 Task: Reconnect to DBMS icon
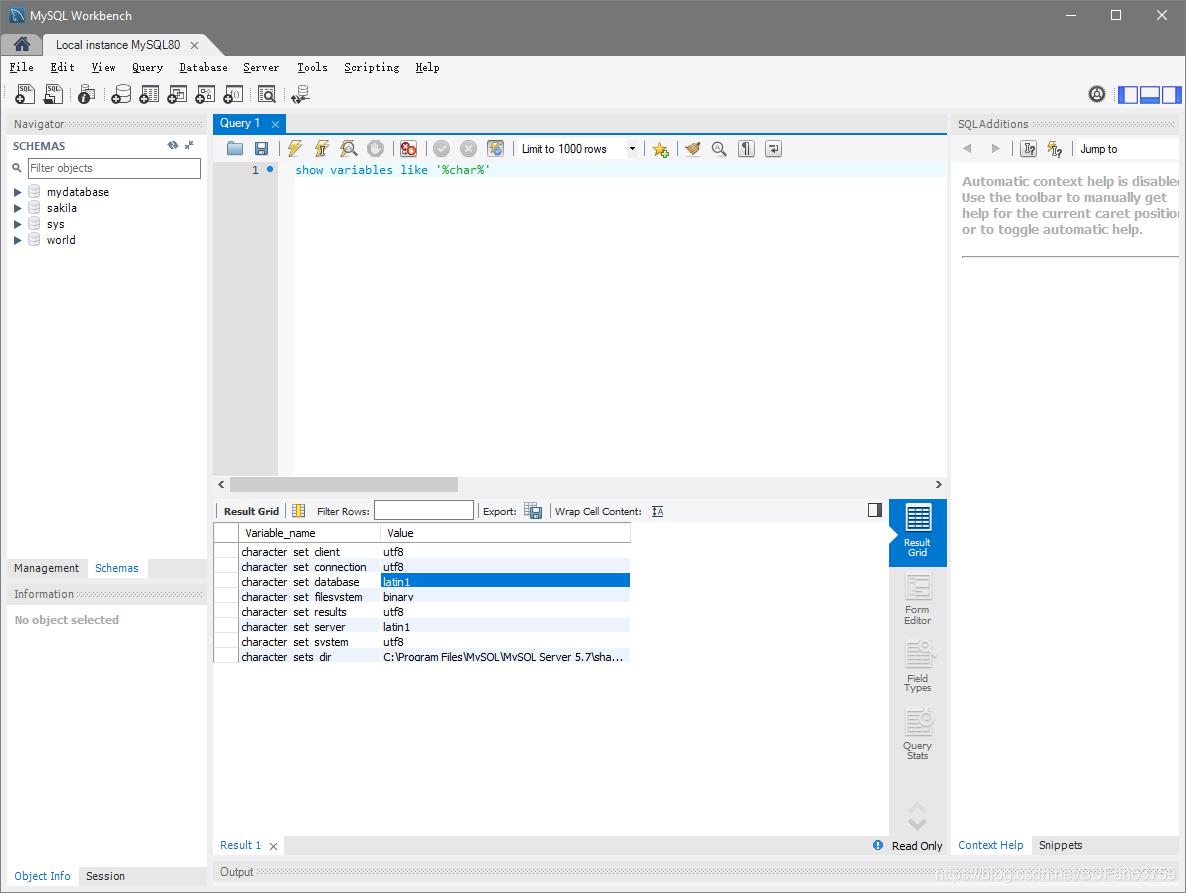300,95
